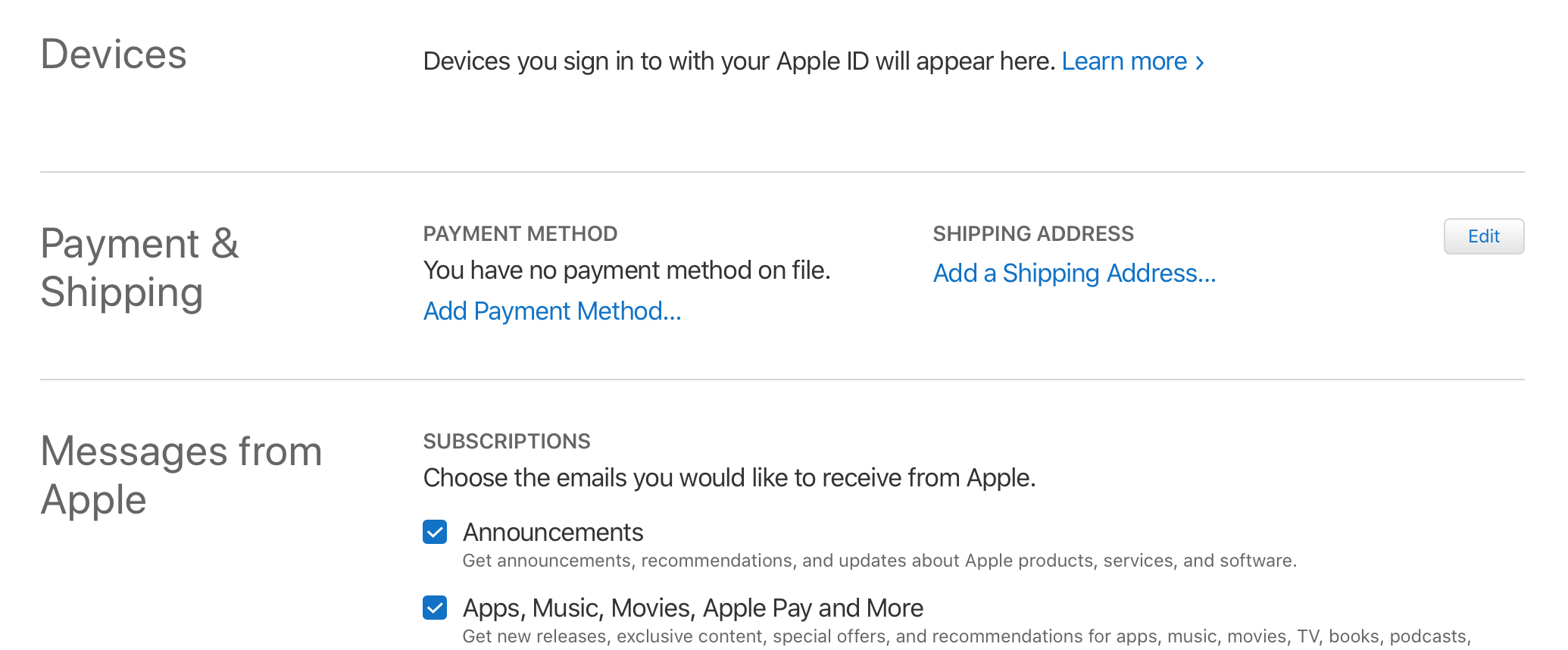Click the SHIPPING ADDRESS column label
The image size is (1568, 650).
(1033, 233)
